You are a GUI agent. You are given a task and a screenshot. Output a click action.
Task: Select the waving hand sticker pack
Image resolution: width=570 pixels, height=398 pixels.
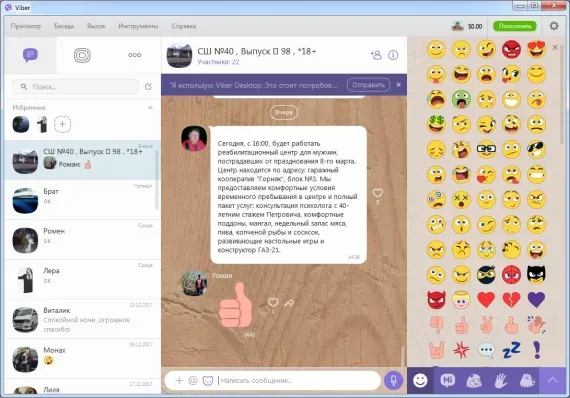coord(501,381)
